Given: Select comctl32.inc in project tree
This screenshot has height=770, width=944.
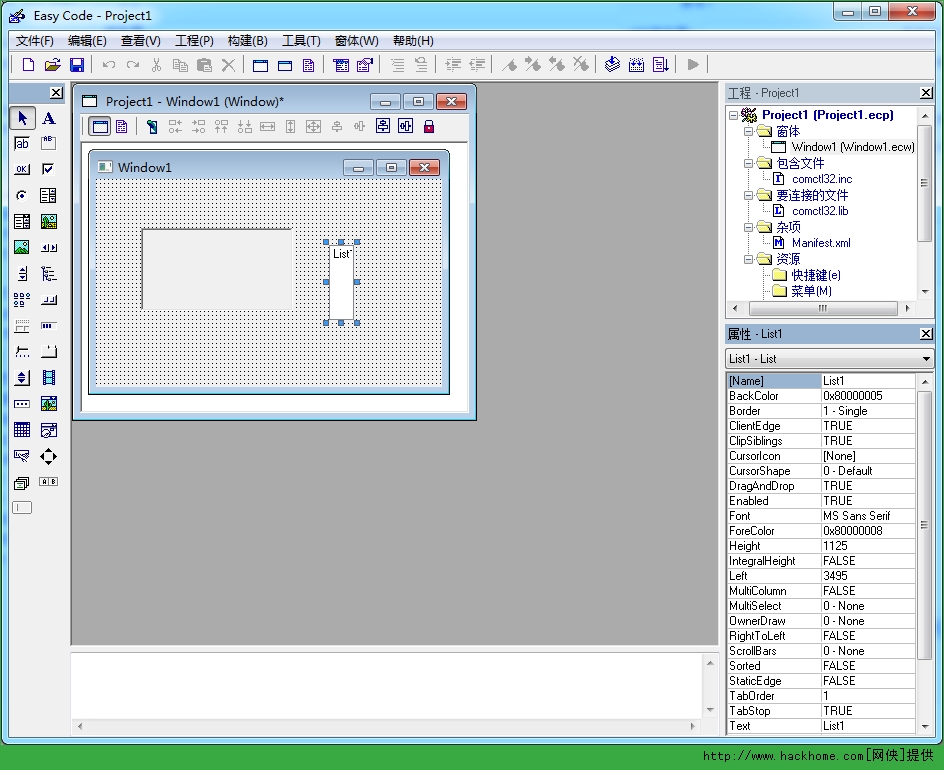Looking at the screenshot, I should 822,179.
